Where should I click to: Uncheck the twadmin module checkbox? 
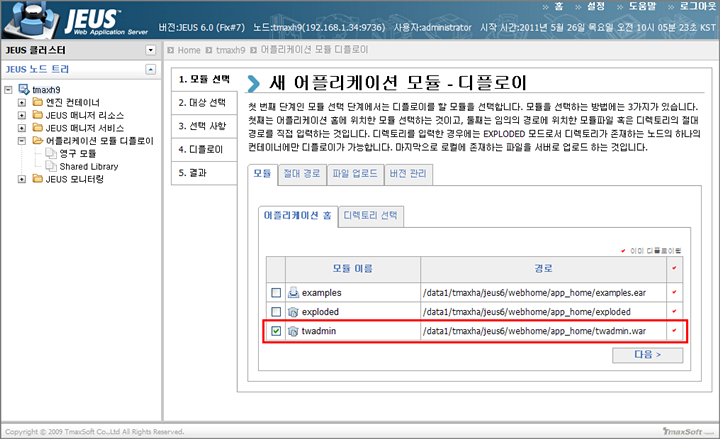276,331
